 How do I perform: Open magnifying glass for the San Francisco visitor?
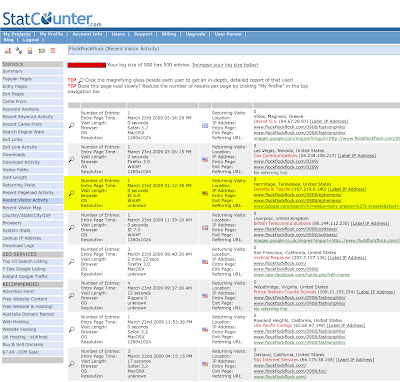click(72, 262)
